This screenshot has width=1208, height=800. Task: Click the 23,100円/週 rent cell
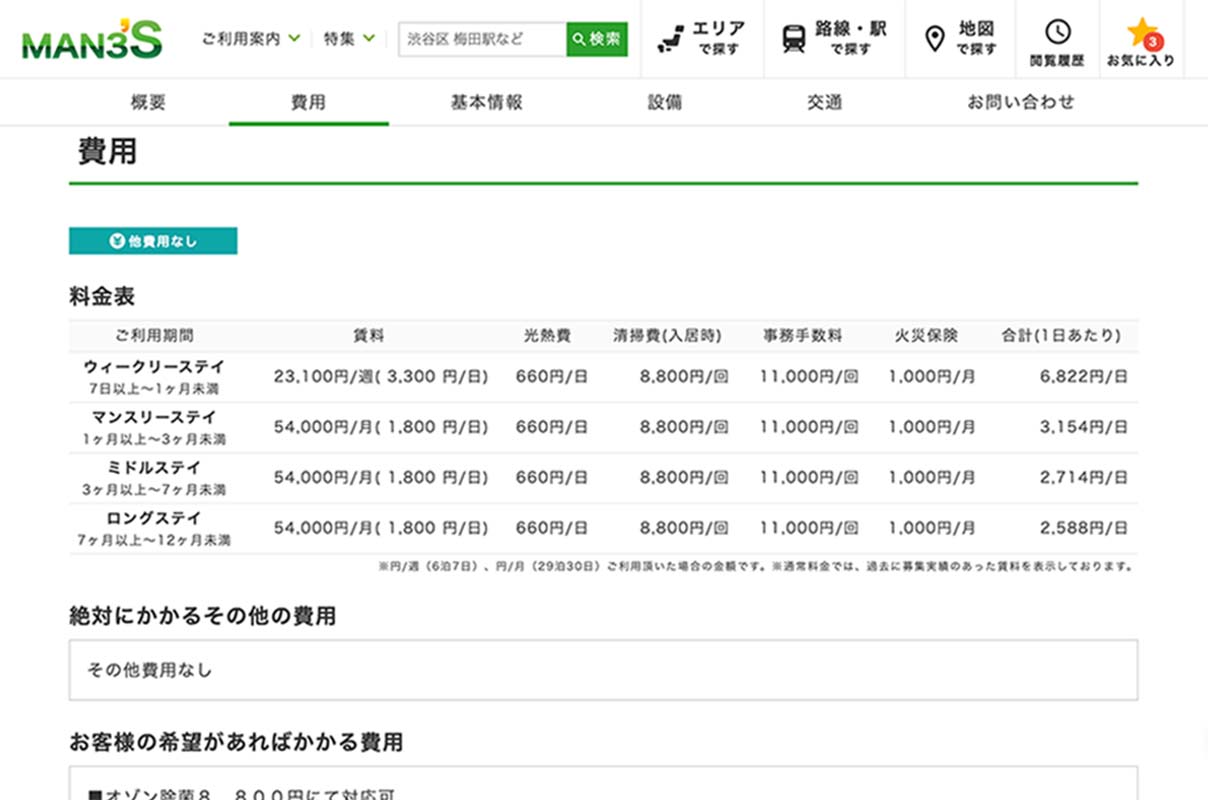pyautogui.click(x=381, y=377)
